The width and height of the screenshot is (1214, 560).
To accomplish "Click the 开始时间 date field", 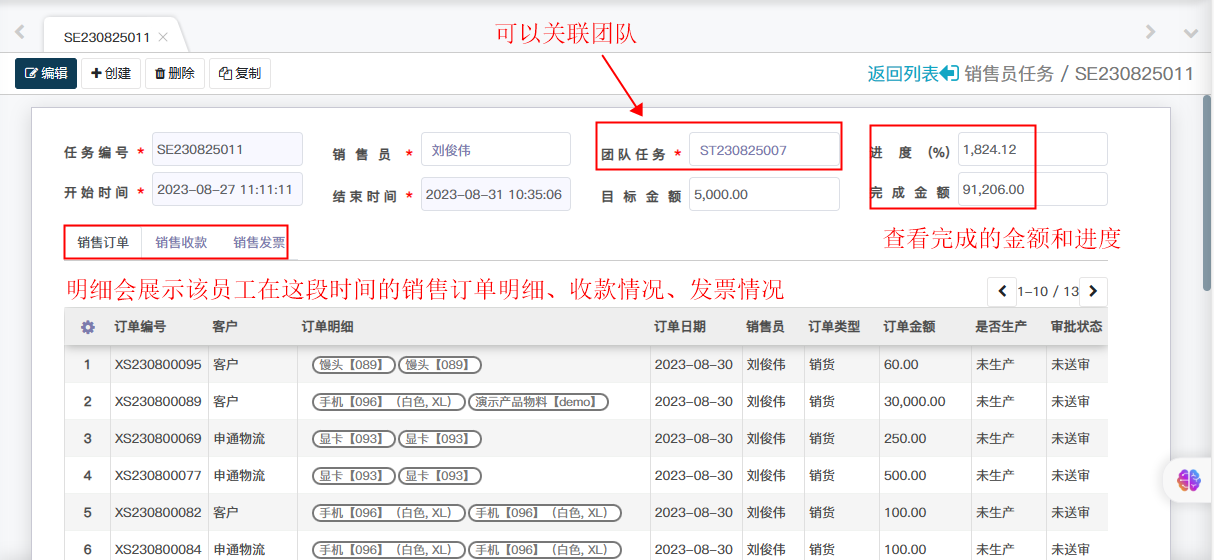I will (x=227, y=189).
